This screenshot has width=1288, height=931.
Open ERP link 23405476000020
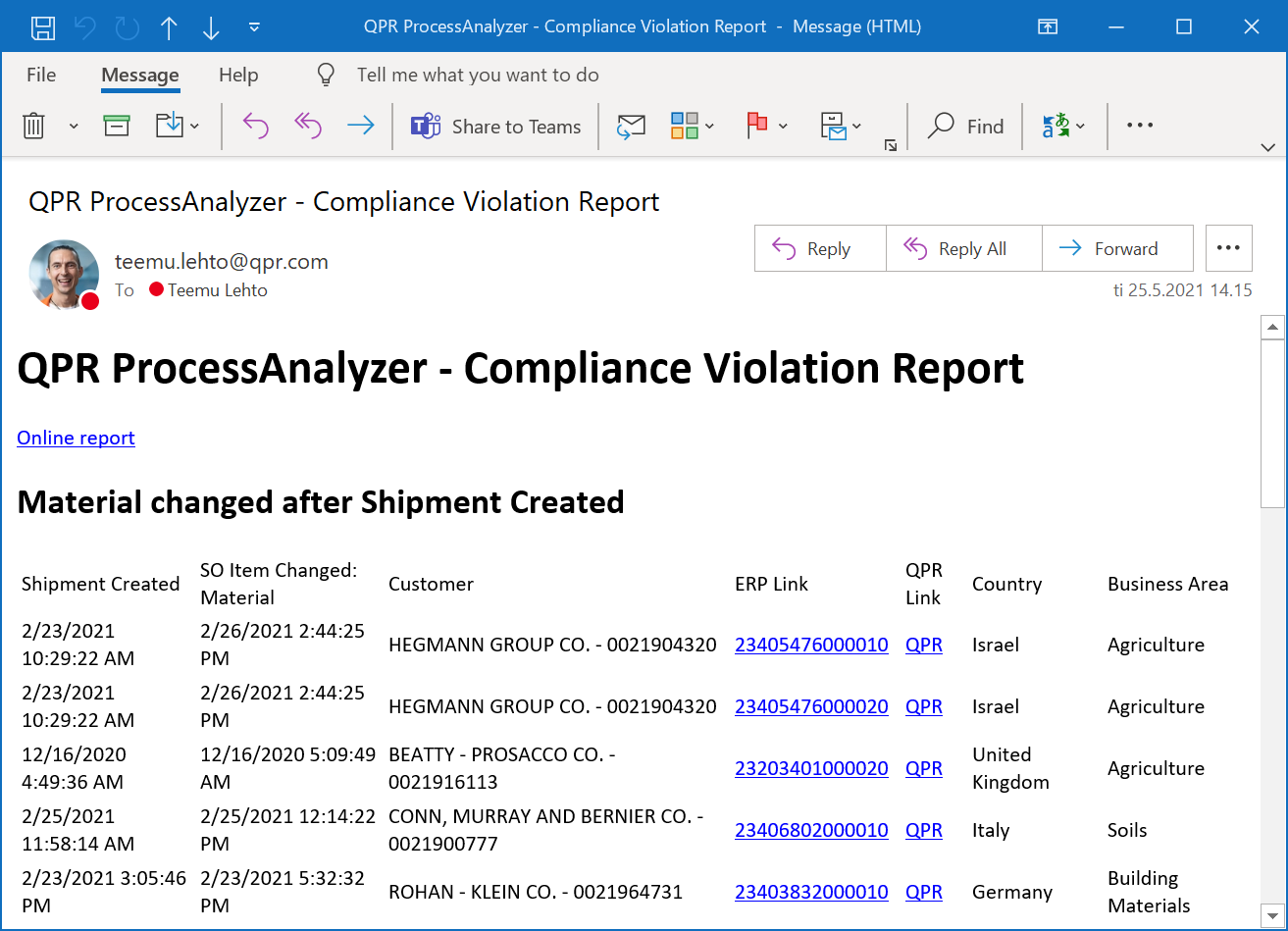(x=811, y=706)
